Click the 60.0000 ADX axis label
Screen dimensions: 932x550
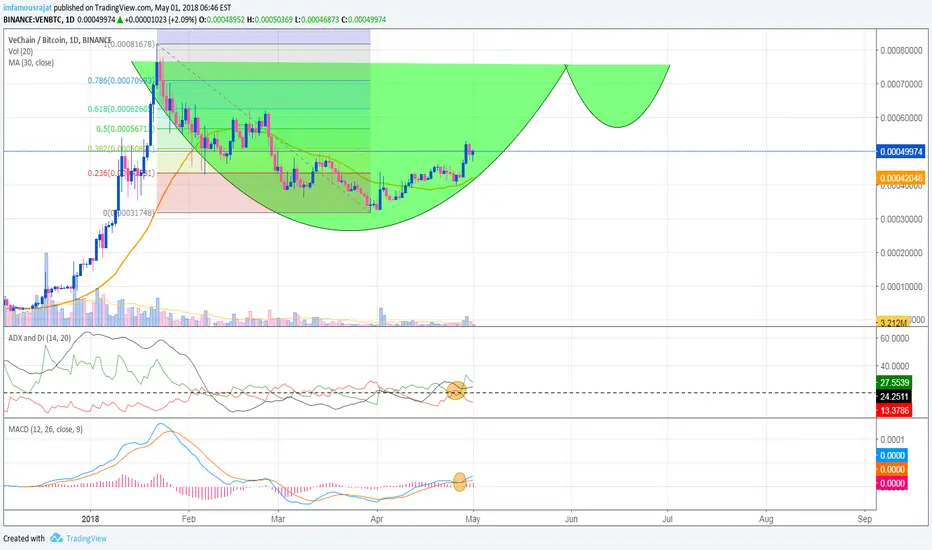point(895,338)
